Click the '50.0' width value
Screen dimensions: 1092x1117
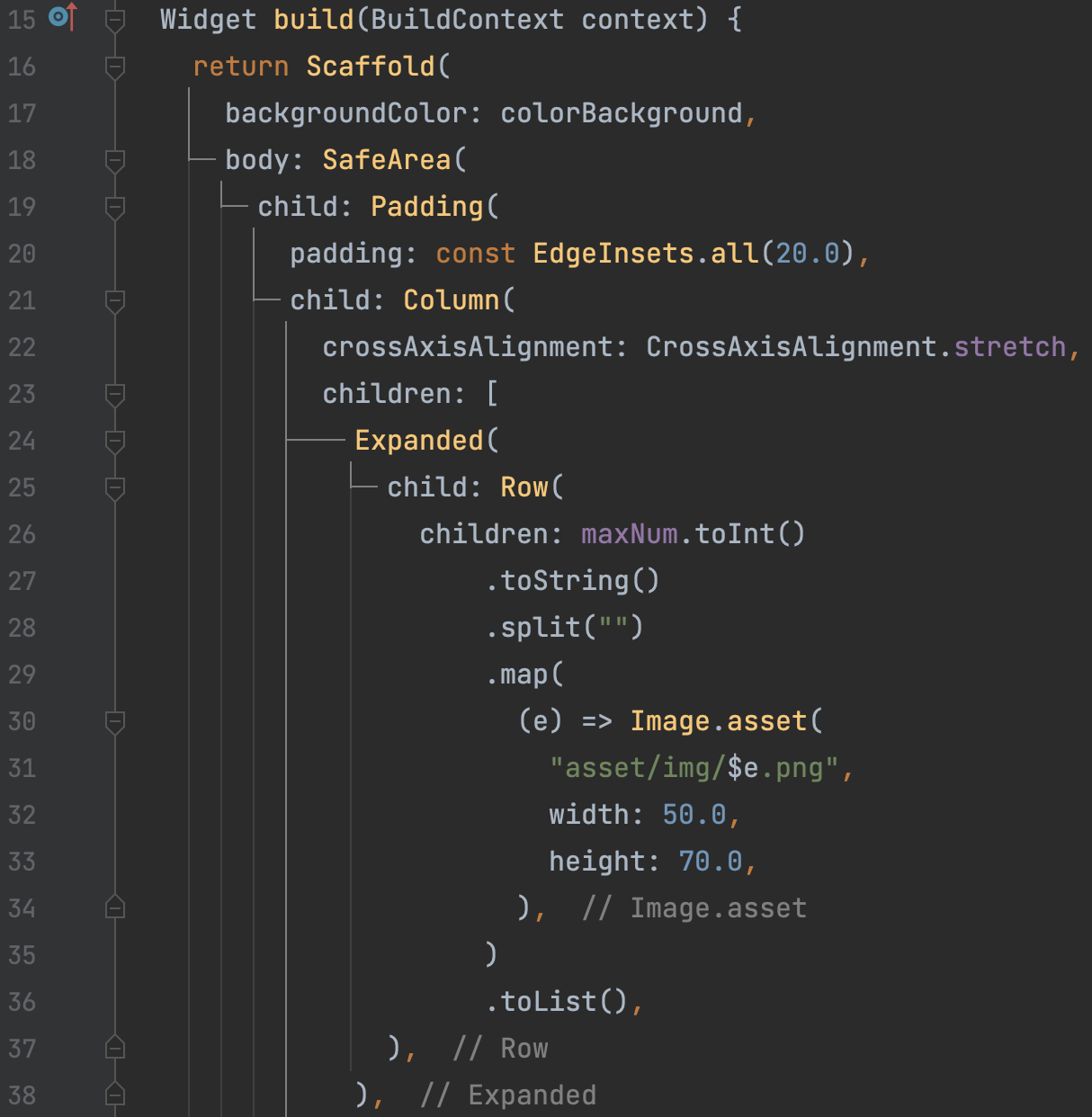pyautogui.click(x=694, y=815)
